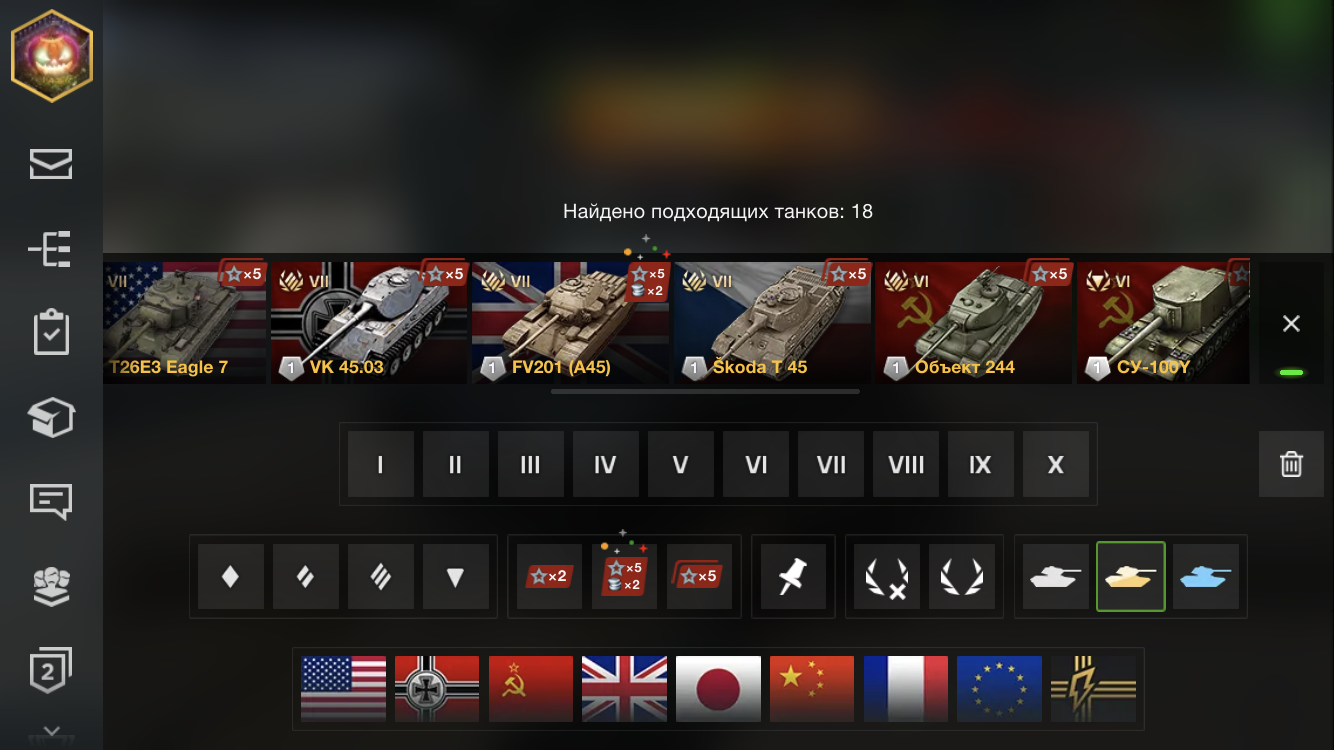This screenshot has height=750, width=1334.
Task: Open the tech tree icon in sidebar
Action: pyautogui.click(x=51, y=248)
